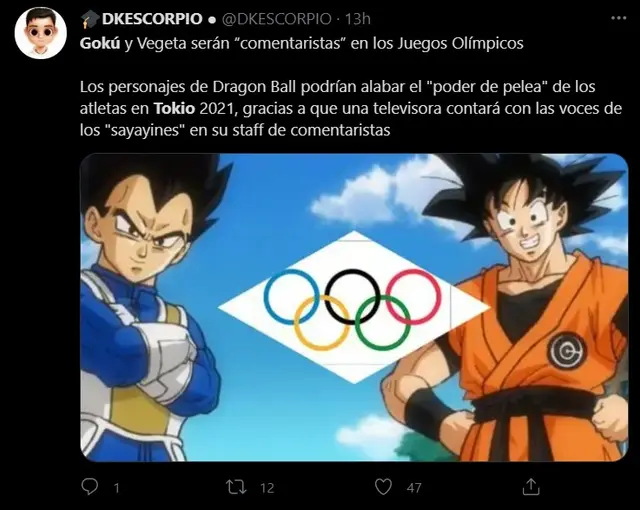640x510 pixels.
Task: Open the three-dot more options menu
Action: click(618, 18)
